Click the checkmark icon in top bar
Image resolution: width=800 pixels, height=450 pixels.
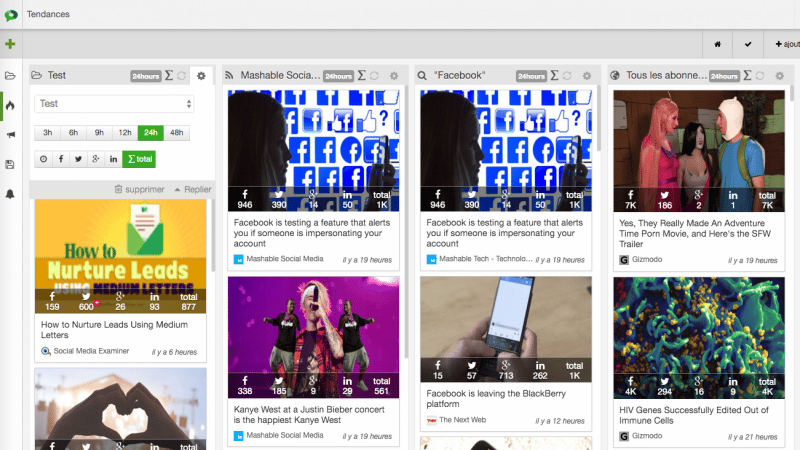pos(748,44)
